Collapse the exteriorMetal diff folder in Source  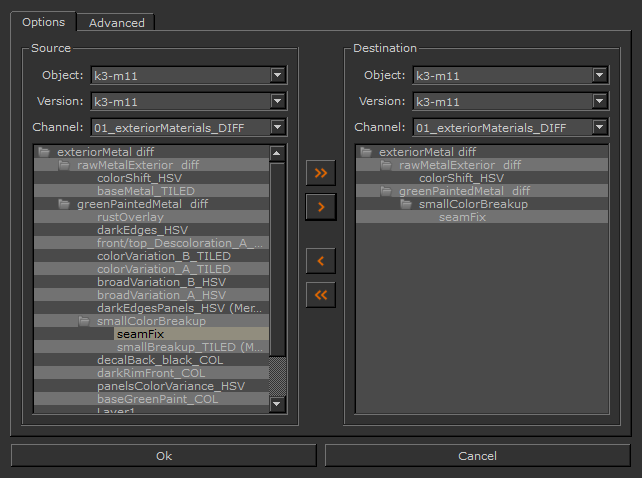(43, 152)
